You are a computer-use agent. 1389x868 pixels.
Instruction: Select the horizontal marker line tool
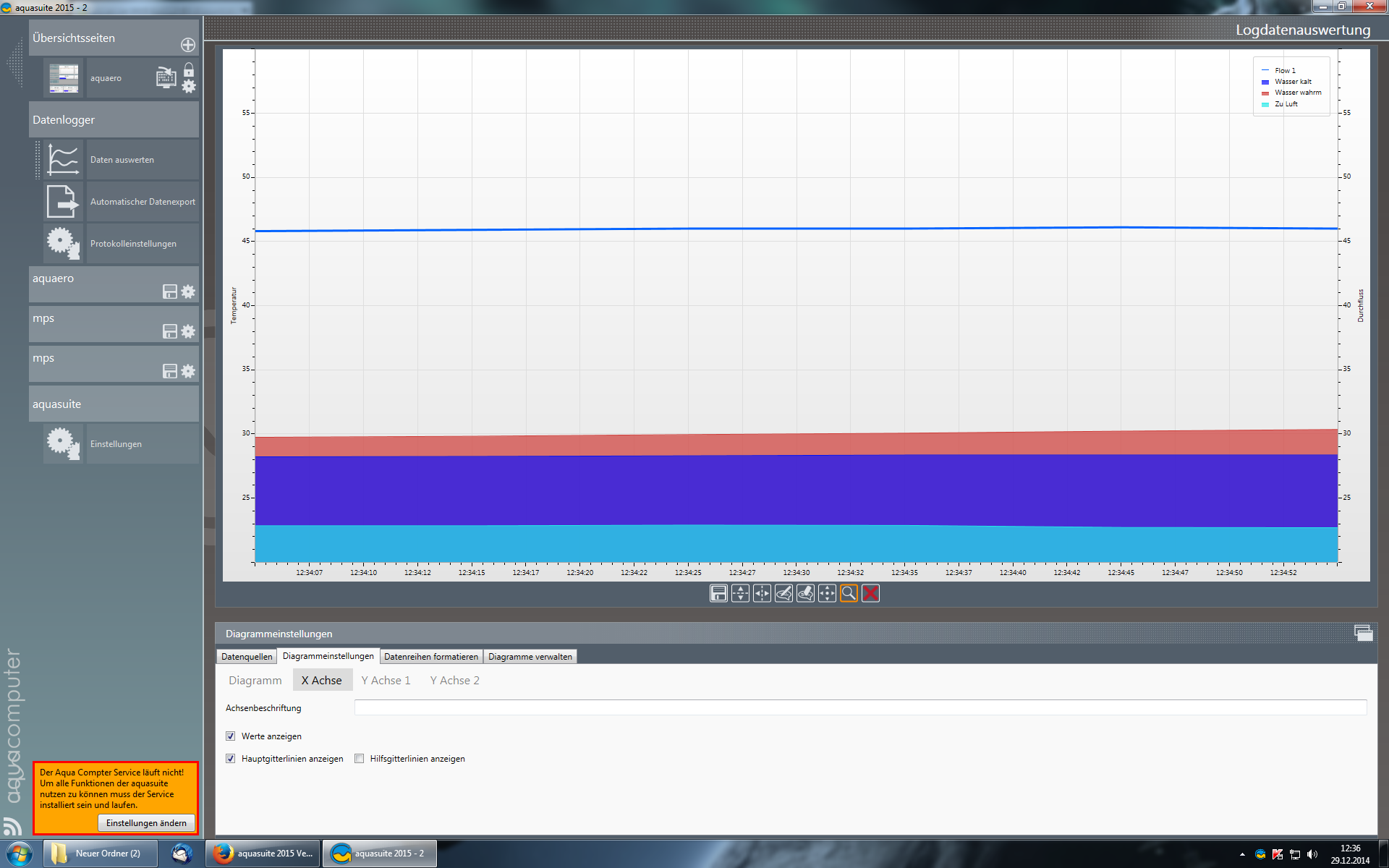click(x=740, y=593)
